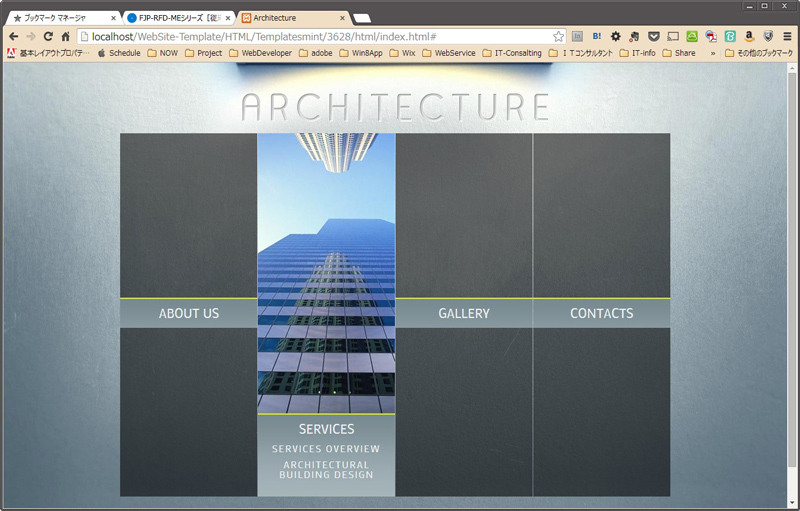Open the Share bookmark folder
800x511 pixels.
click(679, 53)
